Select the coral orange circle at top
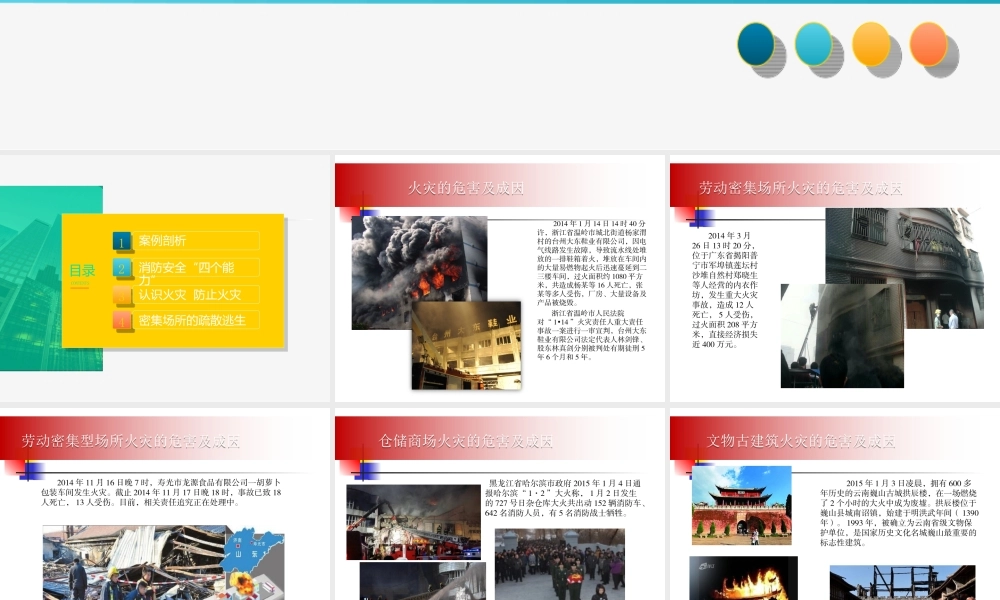The width and height of the screenshot is (1000, 600). click(x=928, y=44)
